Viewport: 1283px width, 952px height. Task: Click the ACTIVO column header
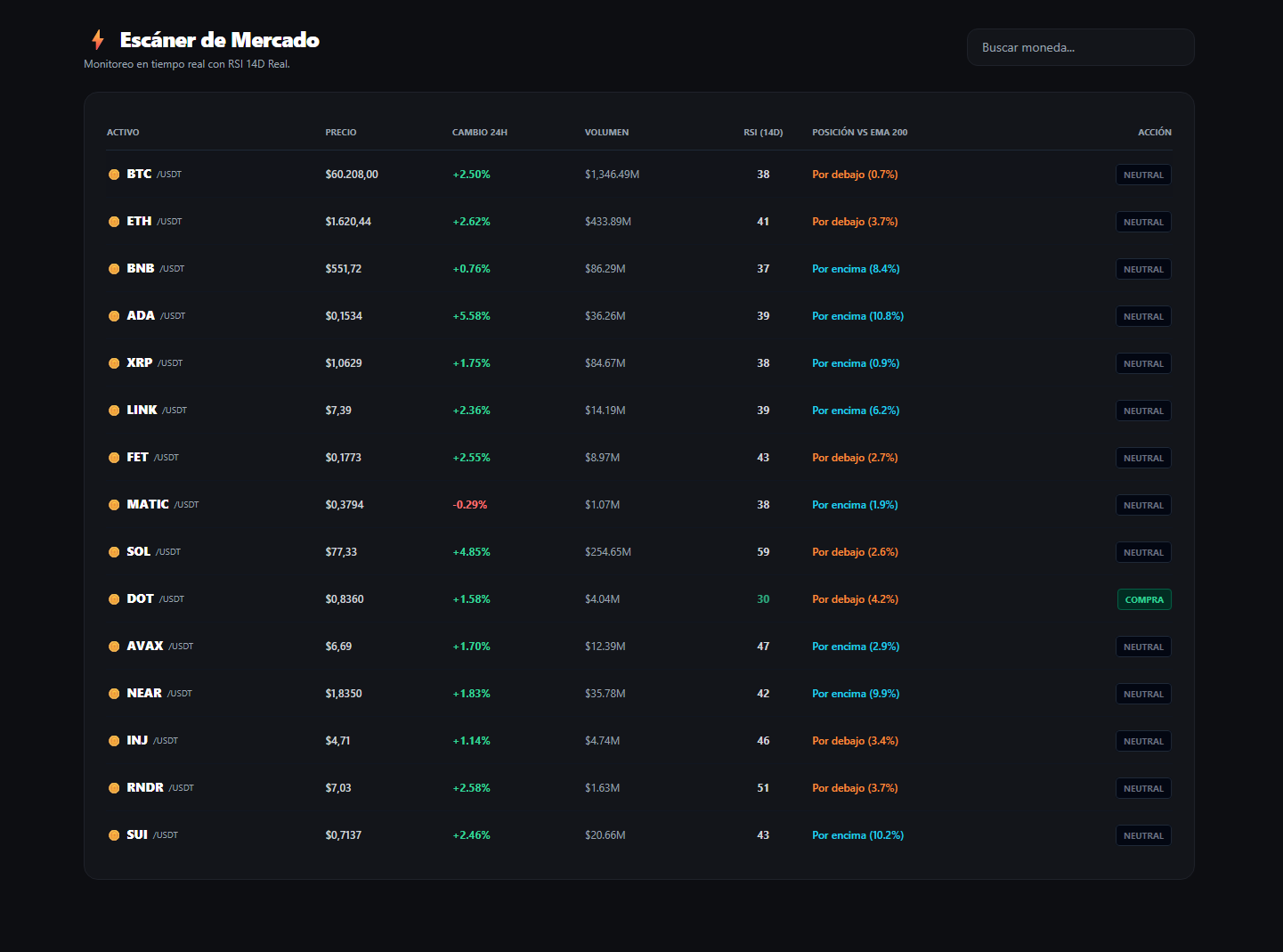[x=123, y=133]
